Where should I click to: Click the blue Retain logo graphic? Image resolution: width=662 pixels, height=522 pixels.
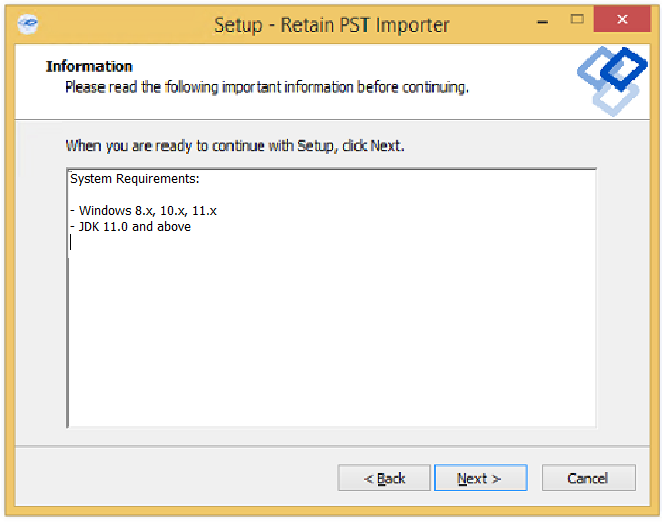[611, 79]
